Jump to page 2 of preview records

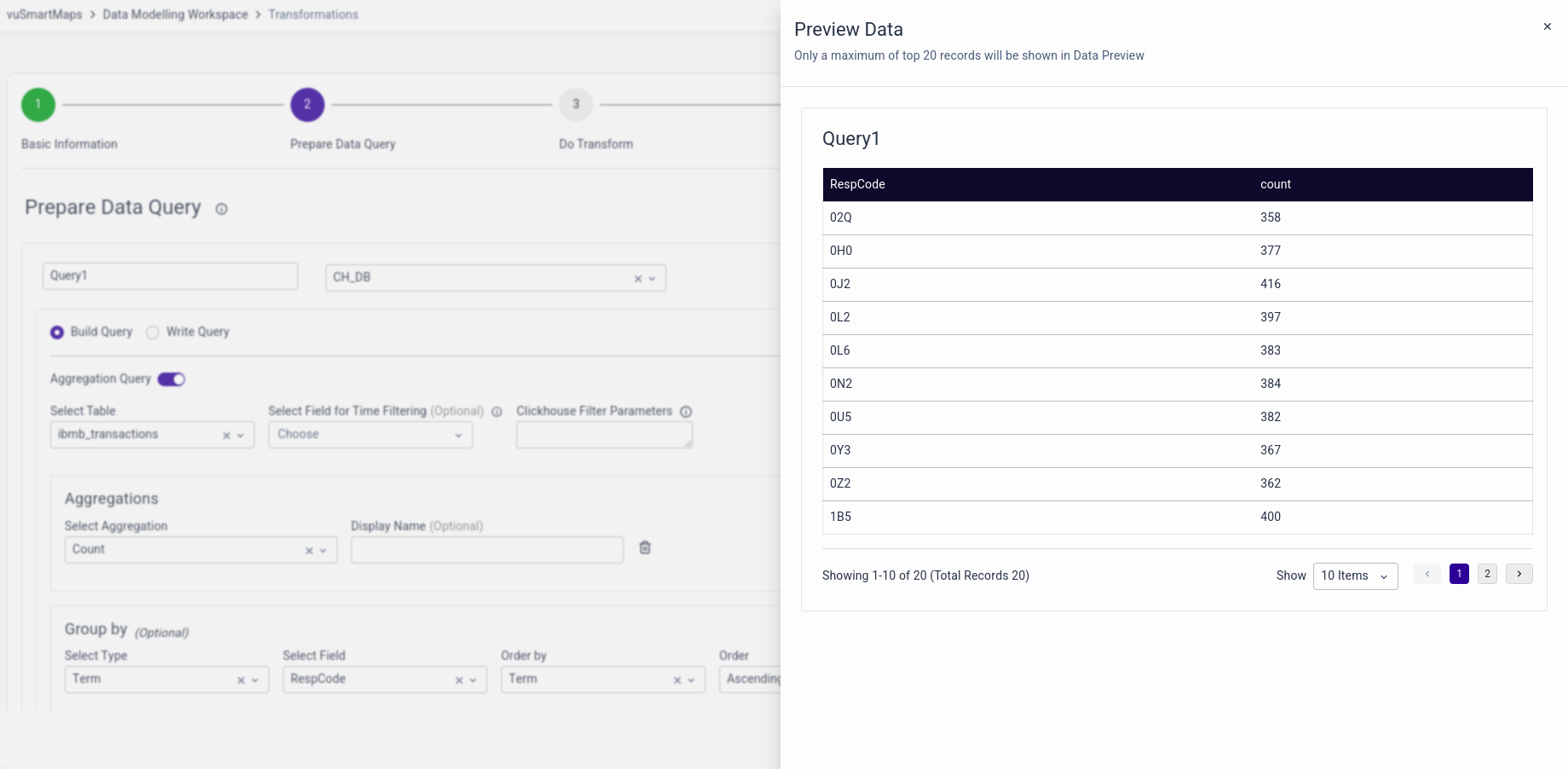[1487, 574]
